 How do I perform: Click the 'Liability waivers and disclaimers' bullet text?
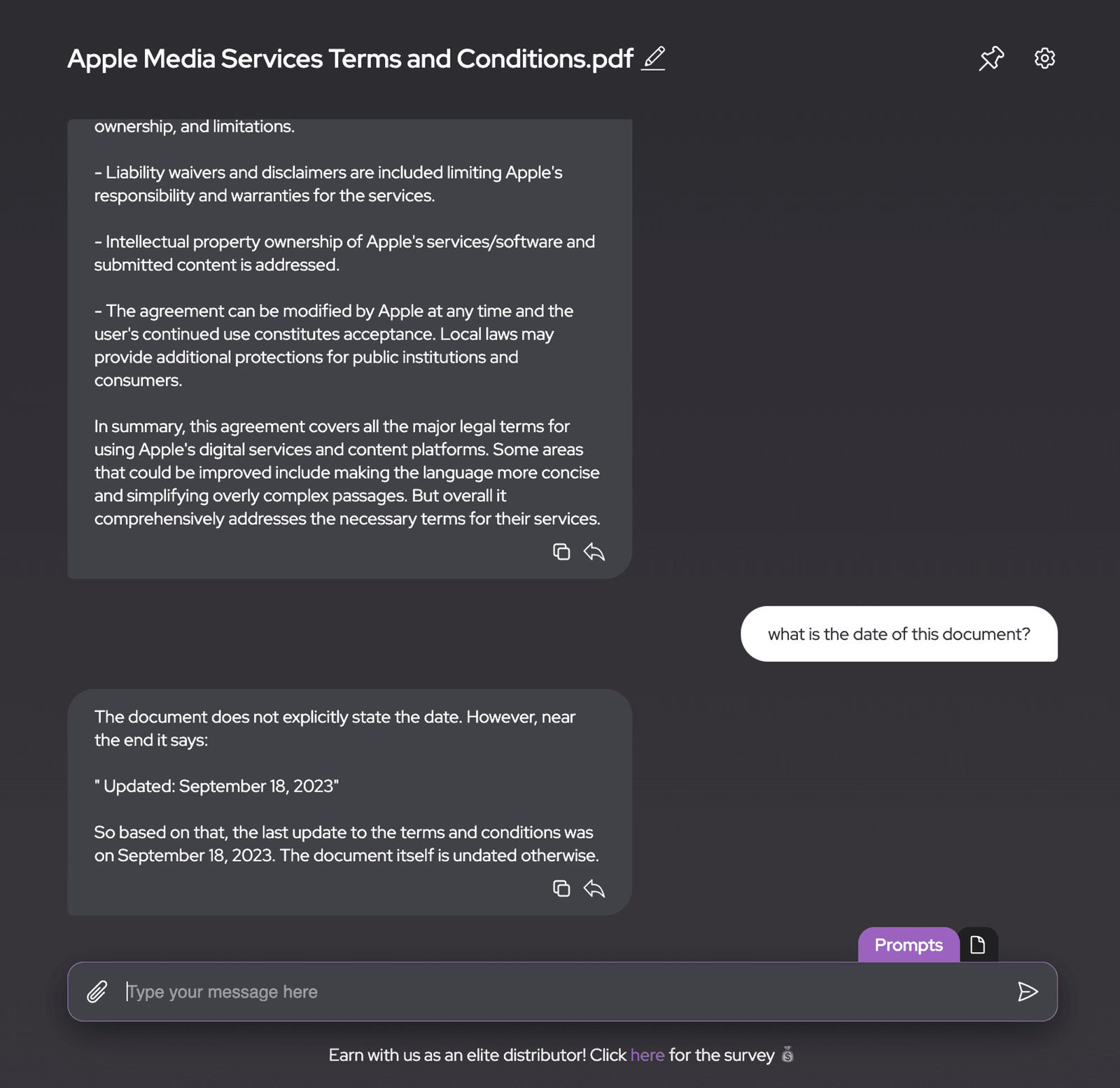(328, 183)
